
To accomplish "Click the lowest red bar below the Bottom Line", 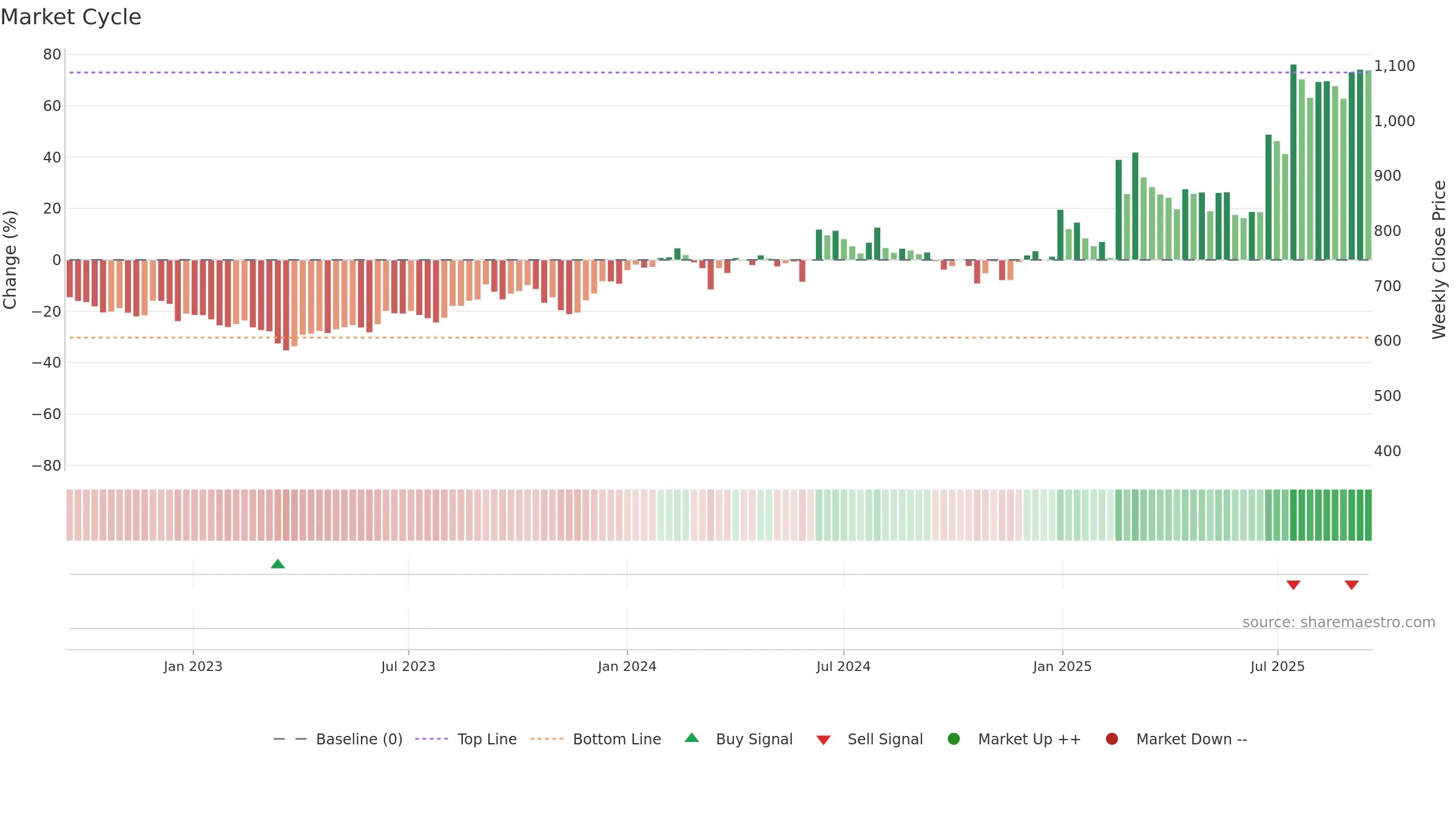I will coord(286,305).
